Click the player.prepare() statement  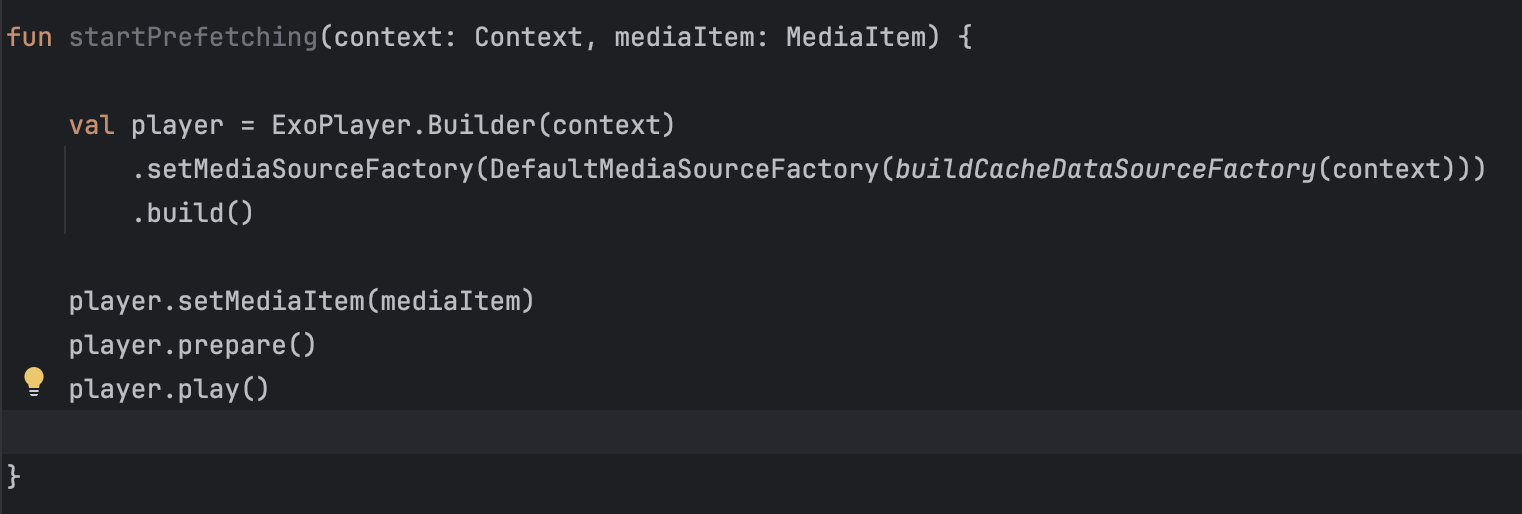pyautogui.click(x=192, y=345)
